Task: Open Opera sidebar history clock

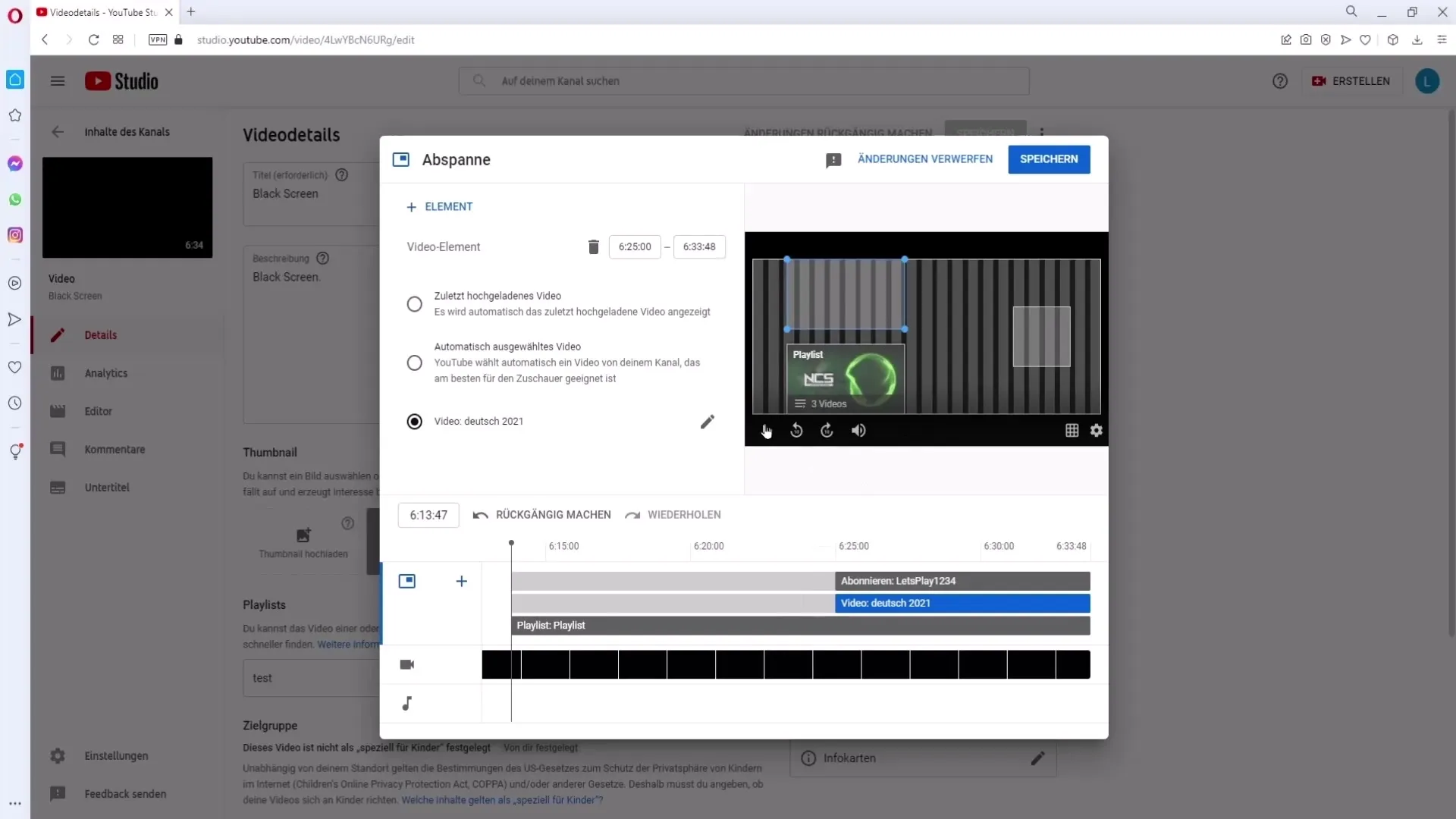Action: (15, 403)
